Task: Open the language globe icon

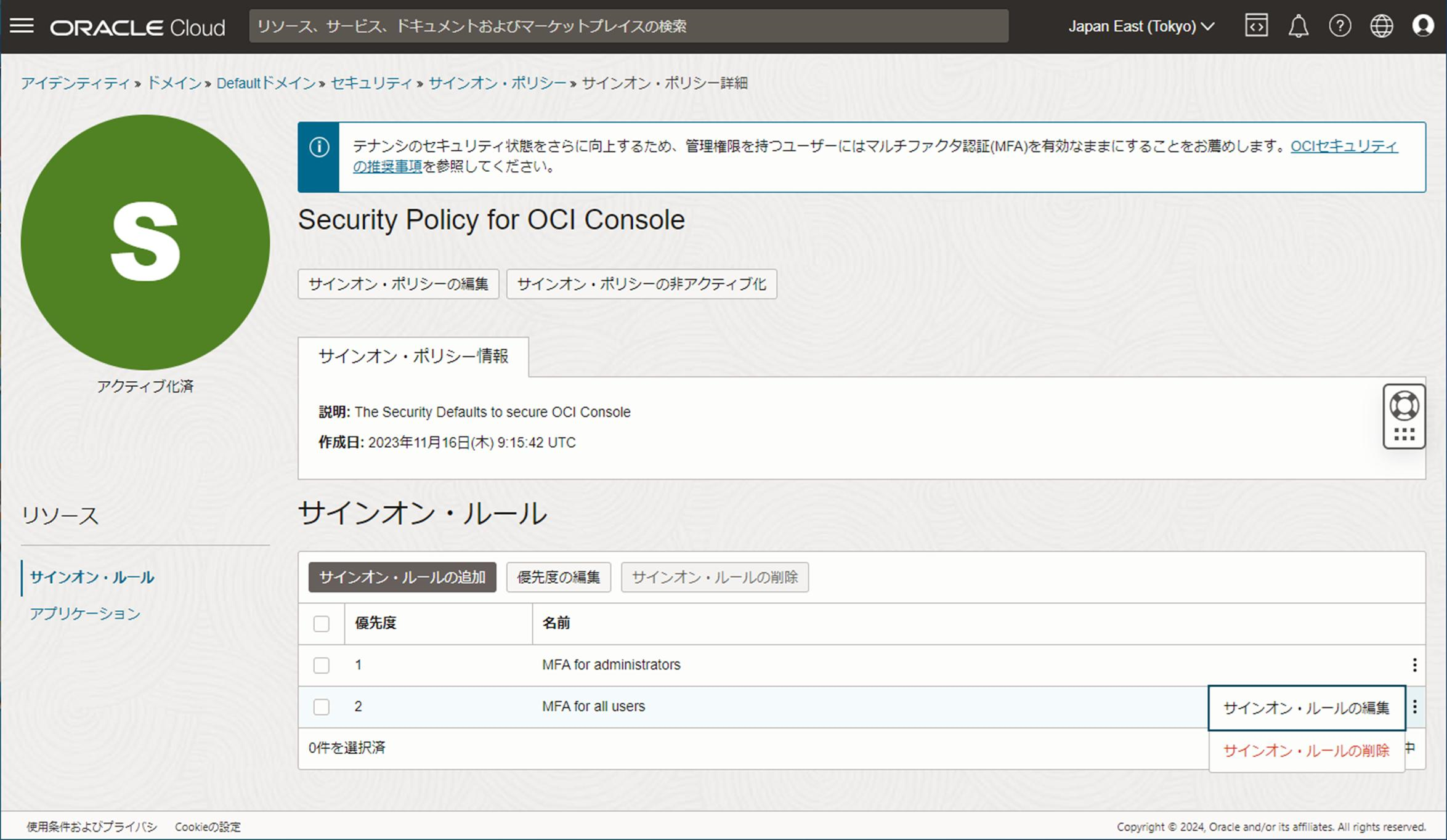Action: [x=1381, y=26]
